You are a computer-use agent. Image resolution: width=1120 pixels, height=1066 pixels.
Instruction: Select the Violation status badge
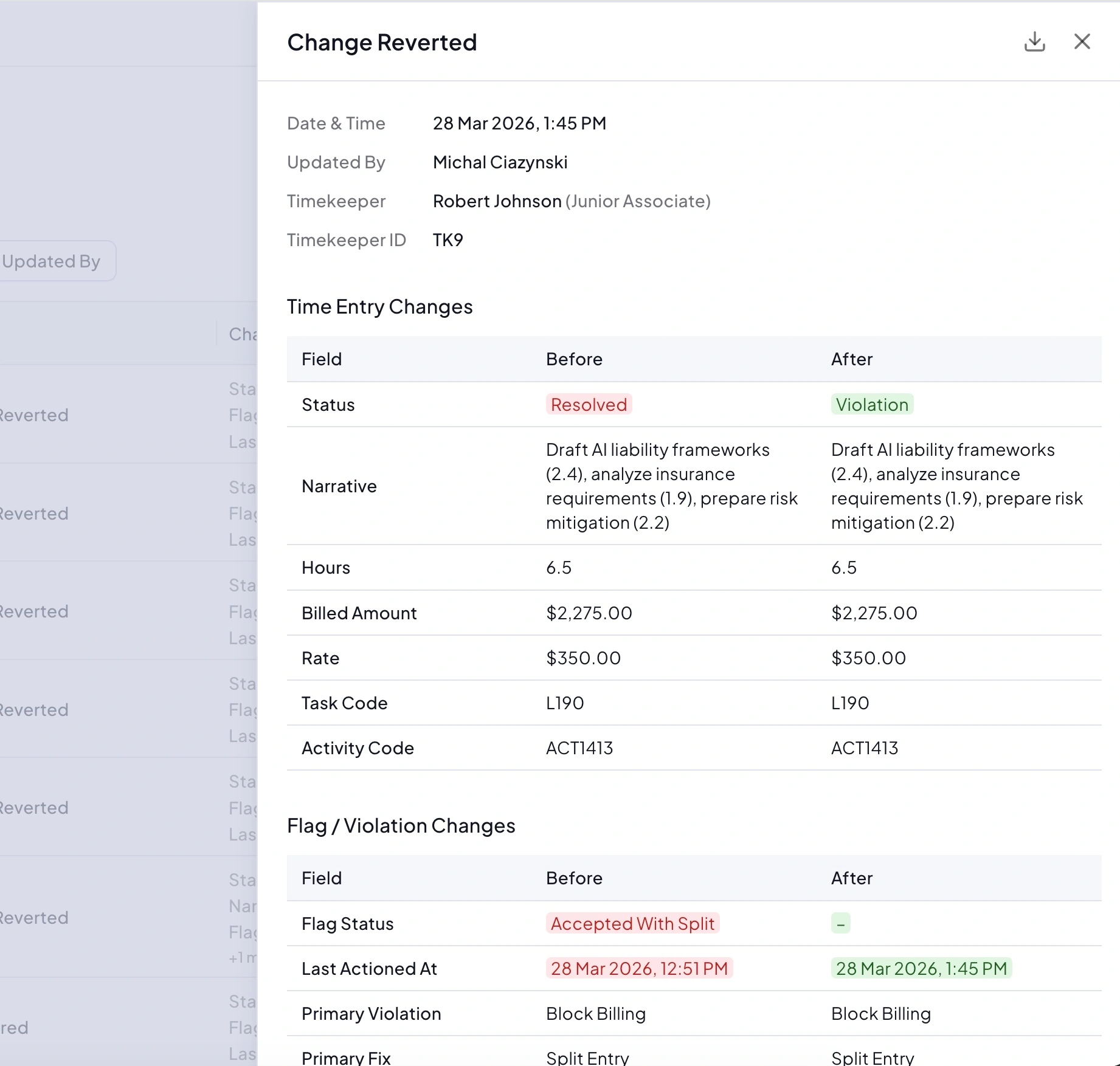pos(872,404)
